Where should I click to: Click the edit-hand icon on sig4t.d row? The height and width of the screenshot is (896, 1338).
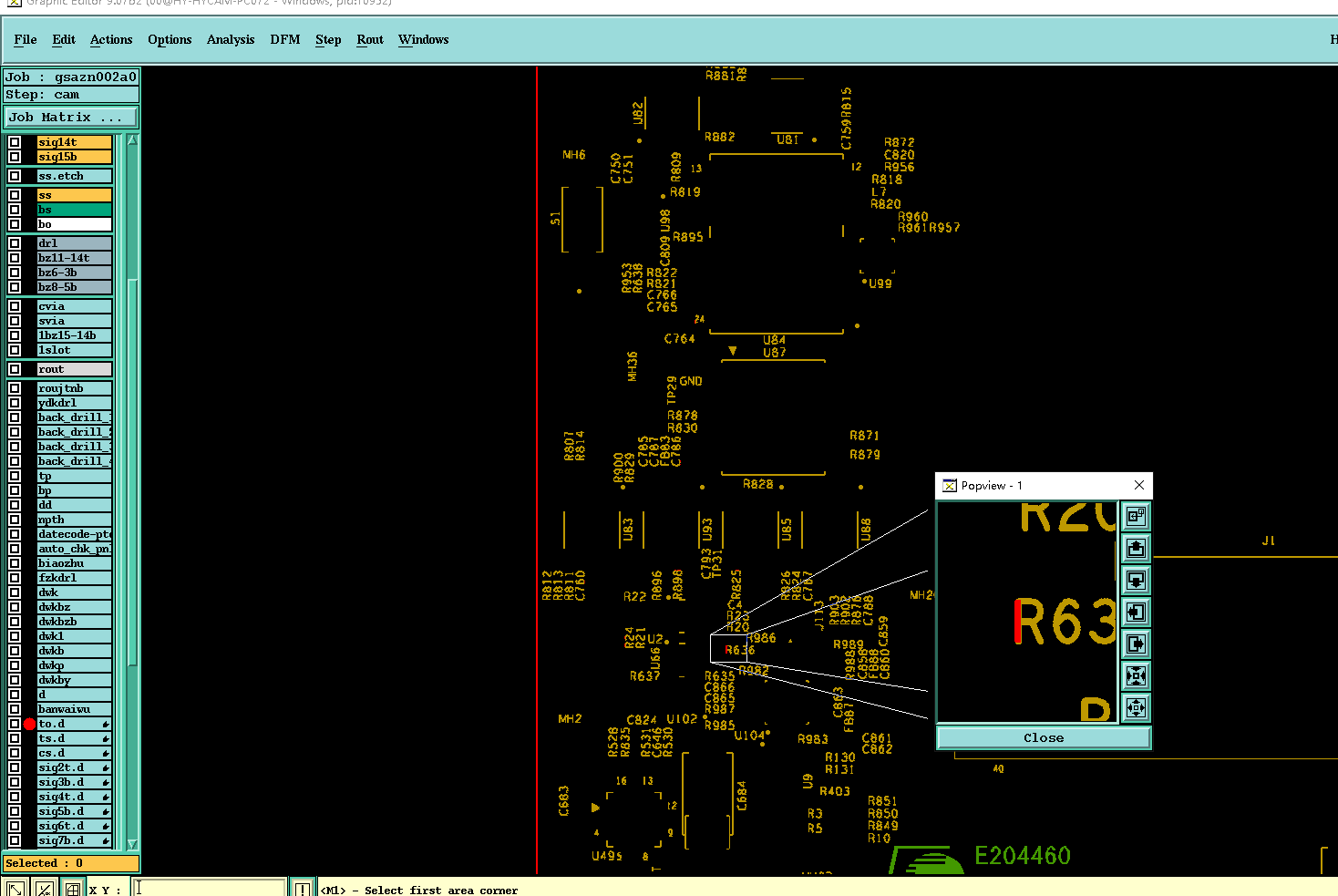(106, 798)
